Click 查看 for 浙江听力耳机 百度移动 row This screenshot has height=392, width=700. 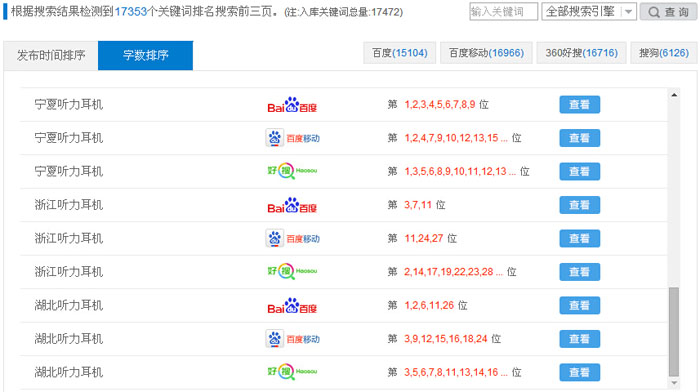point(579,238)
